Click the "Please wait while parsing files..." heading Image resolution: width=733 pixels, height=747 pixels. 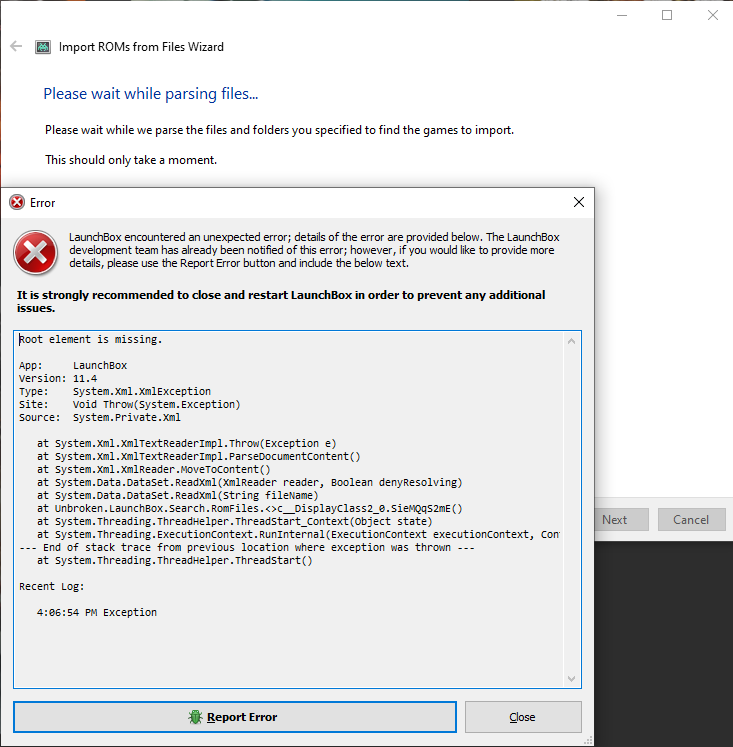point(151,93)
